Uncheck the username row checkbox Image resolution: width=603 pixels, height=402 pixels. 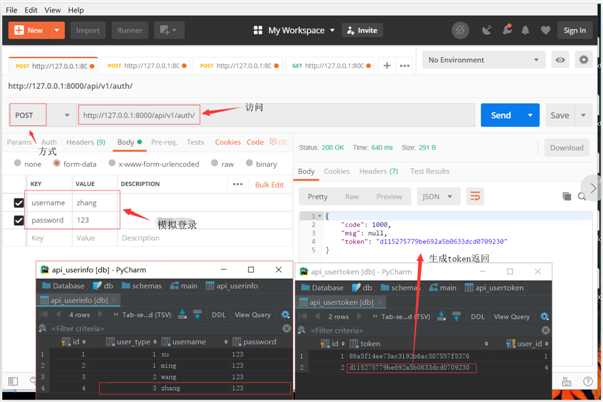pyautogui.click(x=18, y=203)
